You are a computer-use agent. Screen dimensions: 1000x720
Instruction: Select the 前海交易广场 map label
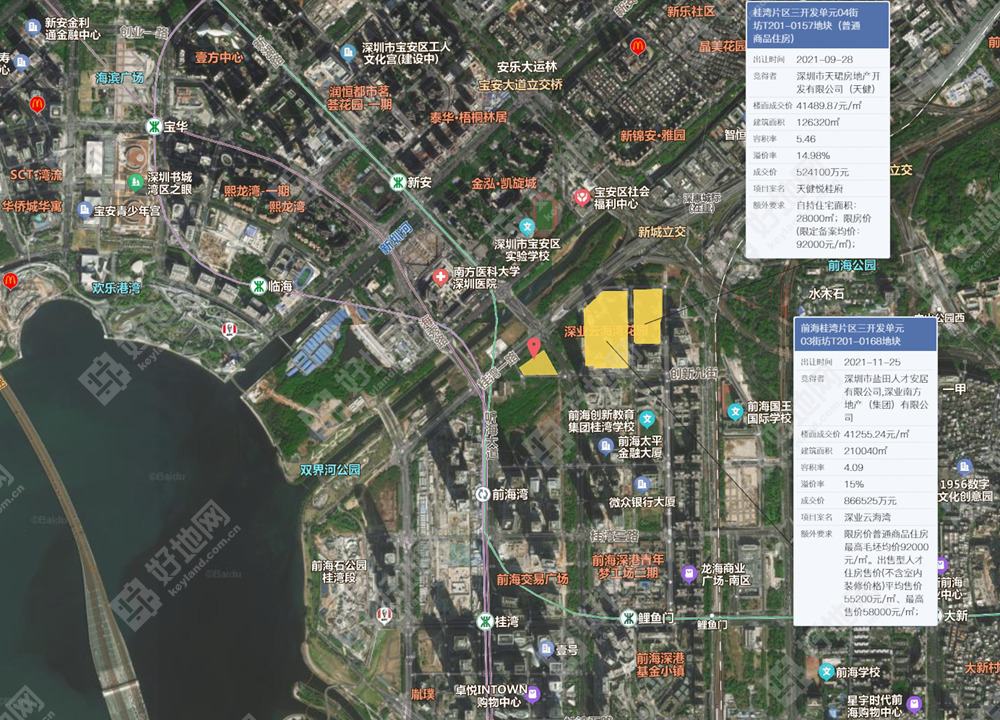533,578
